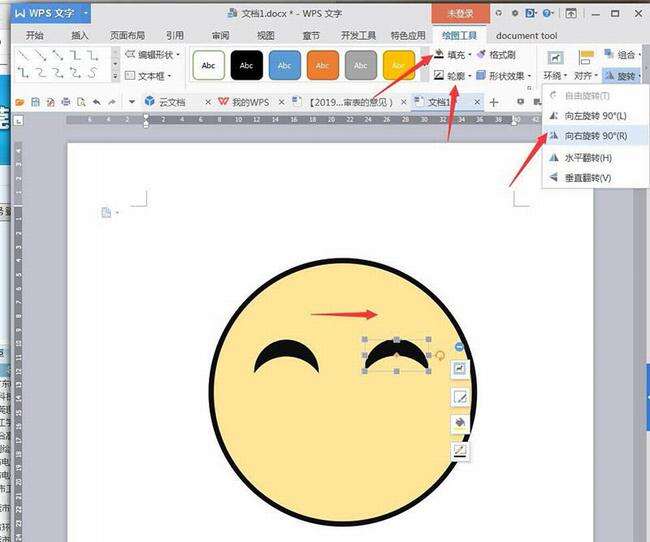Click the open folder icon in the quick toolbar
650x542 pixels.
[19, 102]
